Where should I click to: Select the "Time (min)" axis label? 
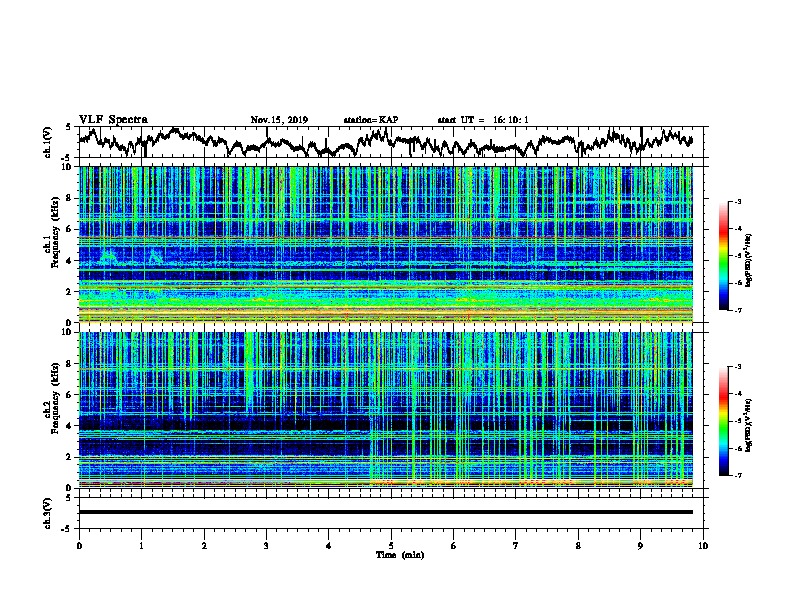pyautogui.click(x=400, y=555)
